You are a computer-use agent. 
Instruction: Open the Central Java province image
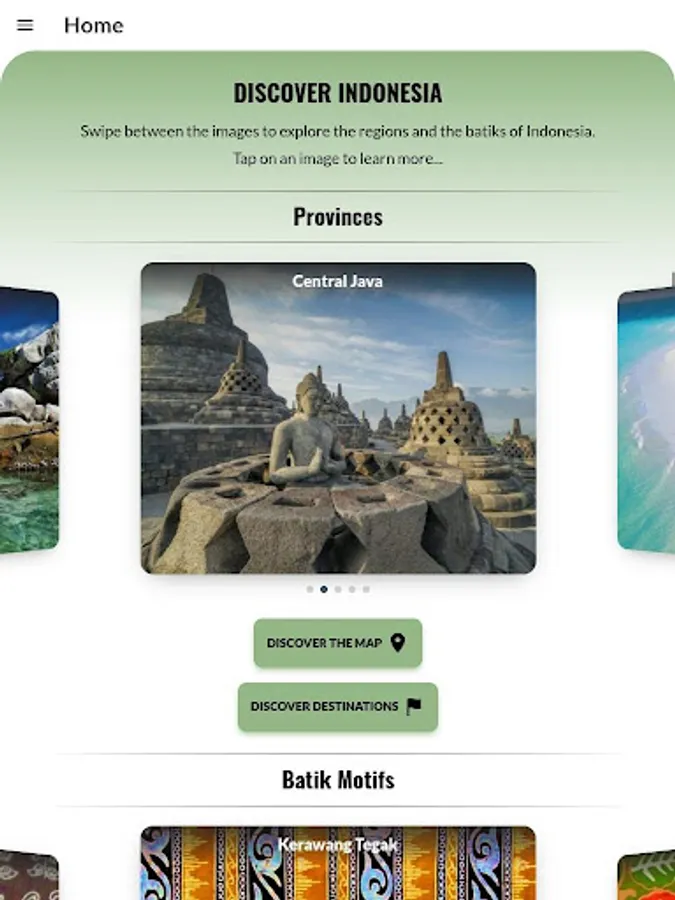click(338, 418)
